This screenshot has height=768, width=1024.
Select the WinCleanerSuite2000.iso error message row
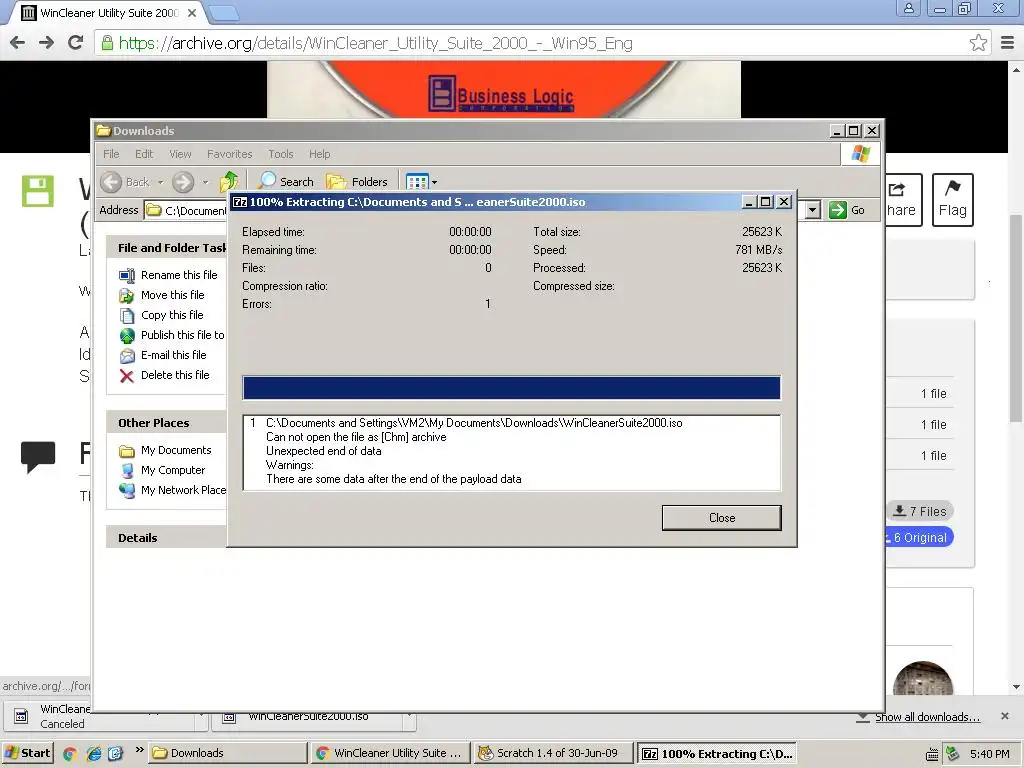point(474,423)
